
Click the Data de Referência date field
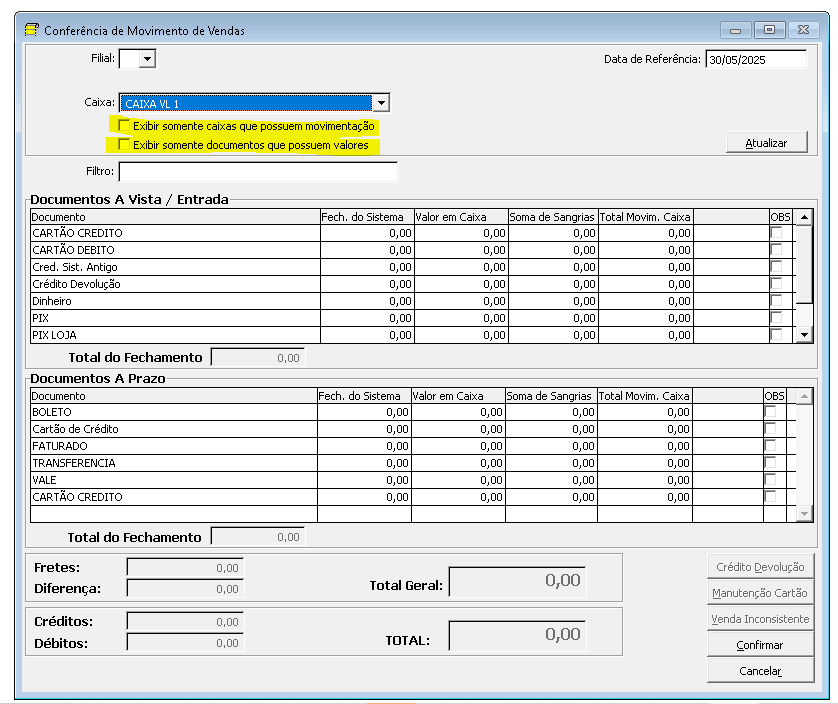(756, 59)
